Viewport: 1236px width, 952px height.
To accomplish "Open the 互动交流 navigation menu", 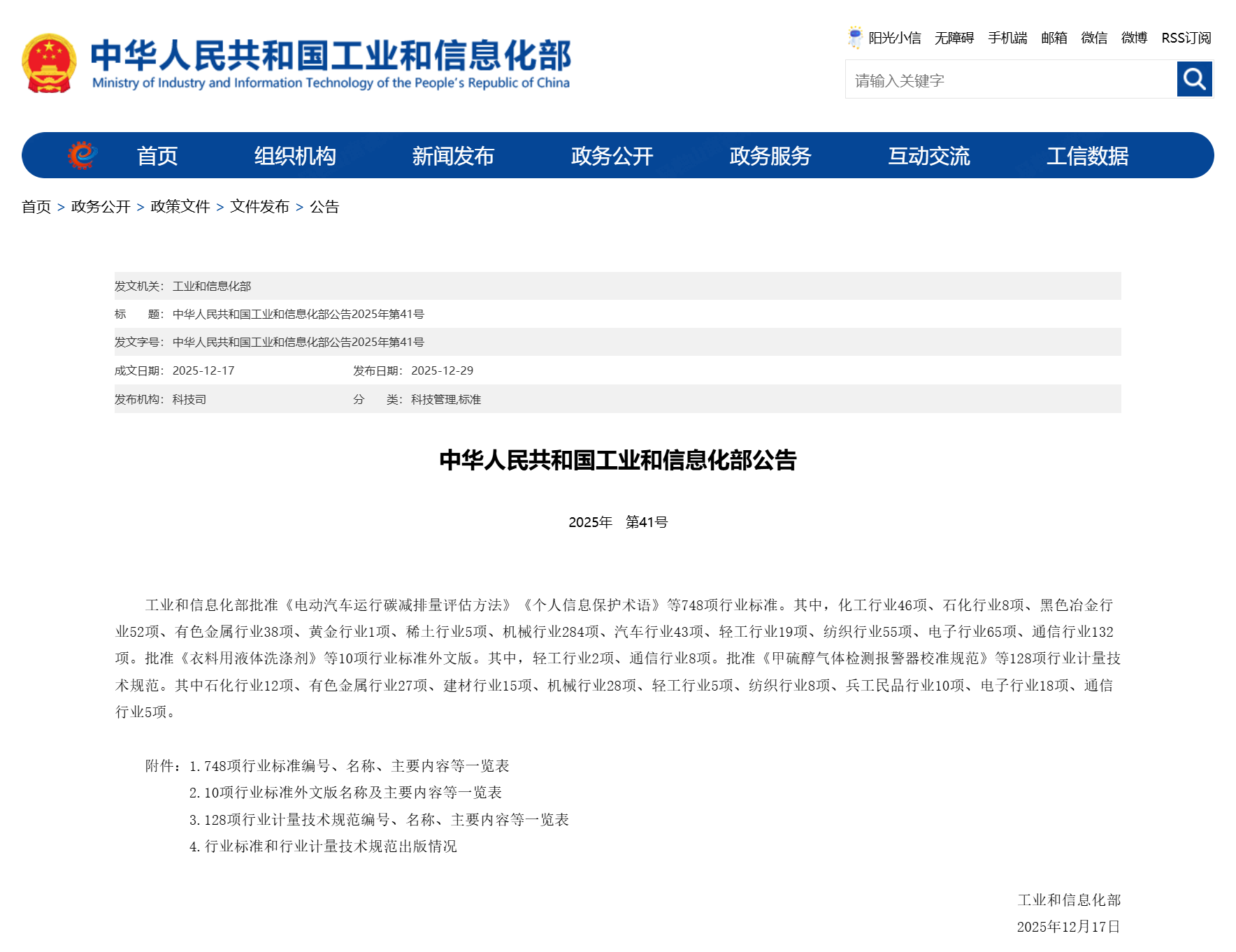I will point(929,156).
